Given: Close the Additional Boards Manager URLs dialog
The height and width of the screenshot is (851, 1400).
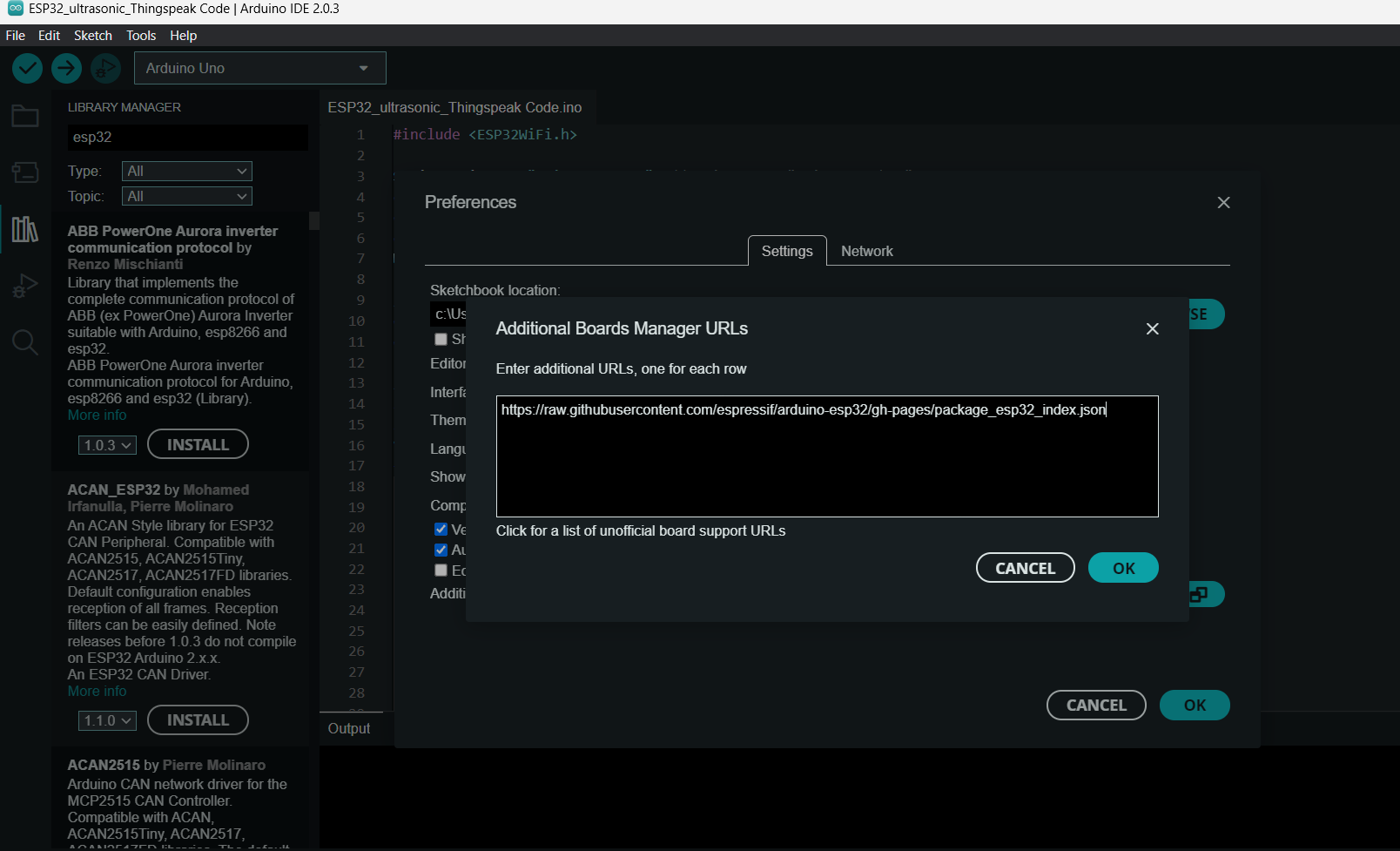Looking at the screenshot, I should click(1152, 328).
